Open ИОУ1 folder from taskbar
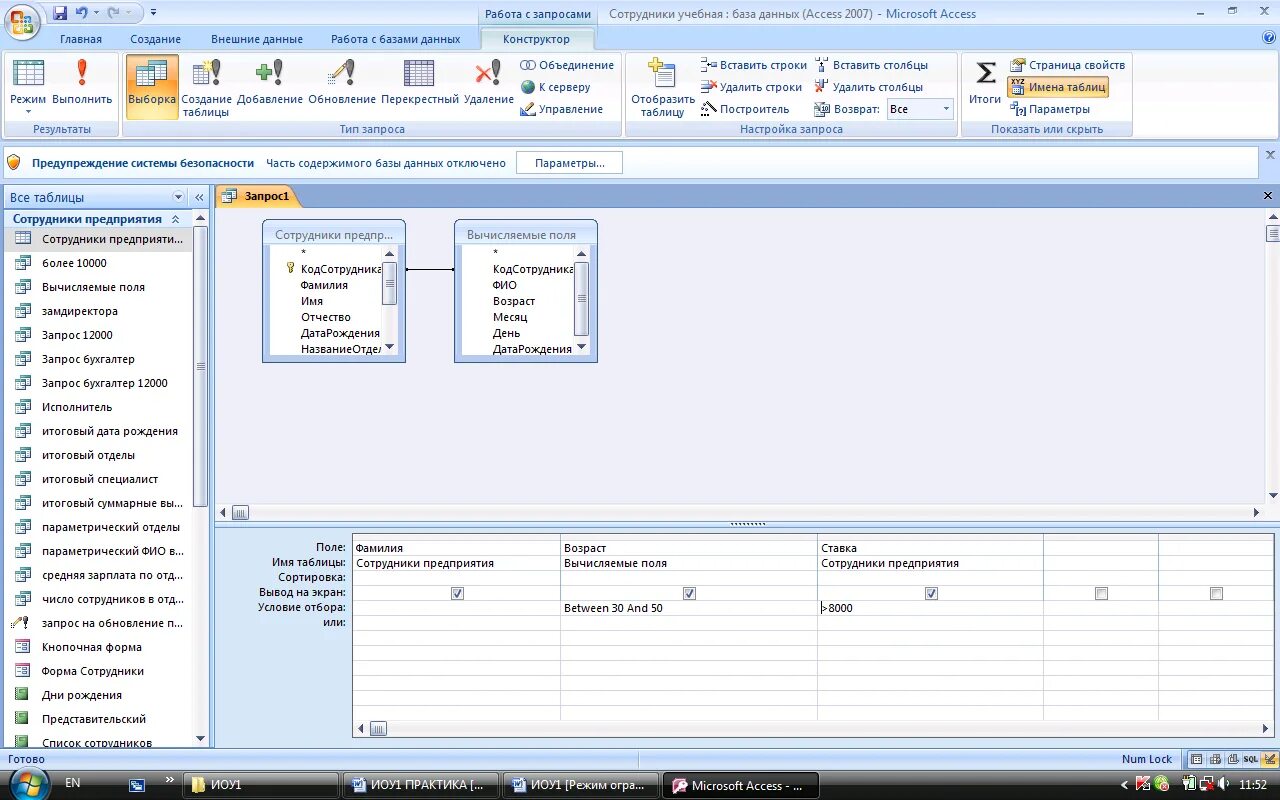Image resolution: width=1280 pixels, height=800 pixels. pos(260,785)
